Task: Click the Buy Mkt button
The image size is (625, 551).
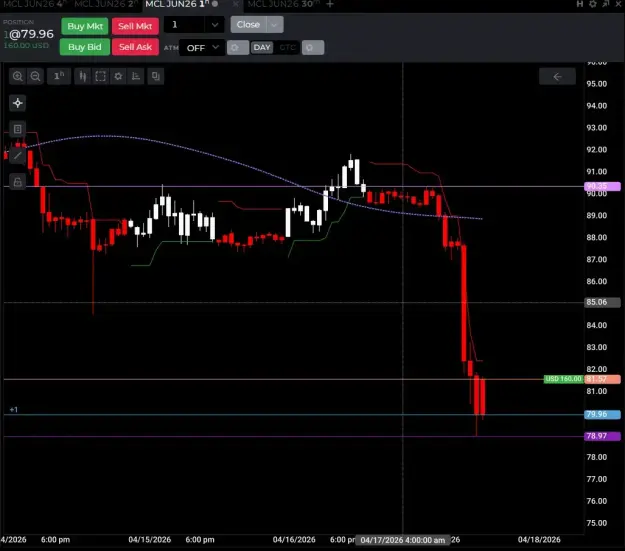Action: coord(85,26)
